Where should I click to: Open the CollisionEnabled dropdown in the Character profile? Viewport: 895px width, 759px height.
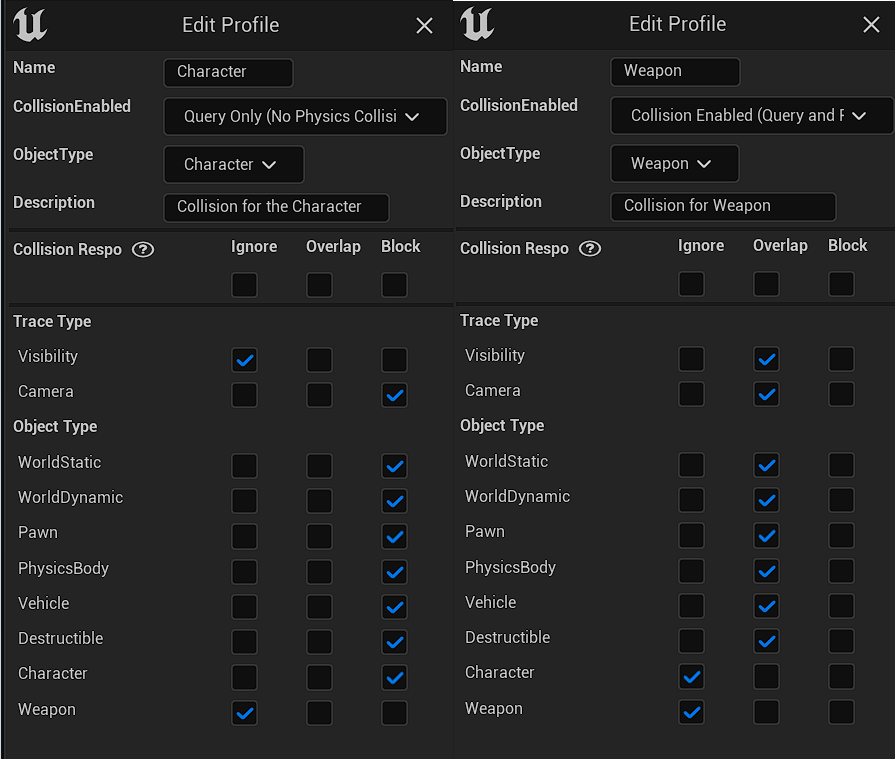[305, 116]
